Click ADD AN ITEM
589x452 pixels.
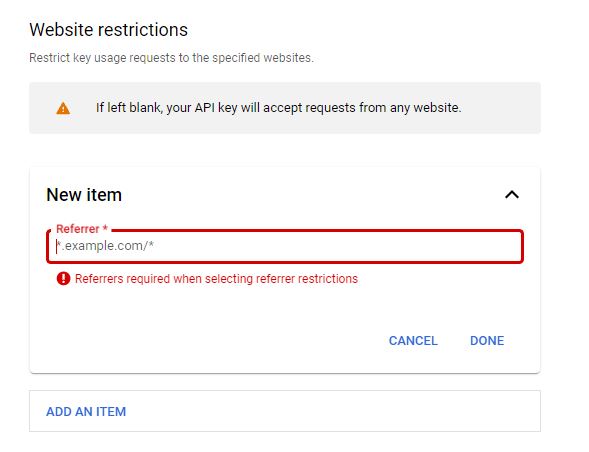click(86, 412)
